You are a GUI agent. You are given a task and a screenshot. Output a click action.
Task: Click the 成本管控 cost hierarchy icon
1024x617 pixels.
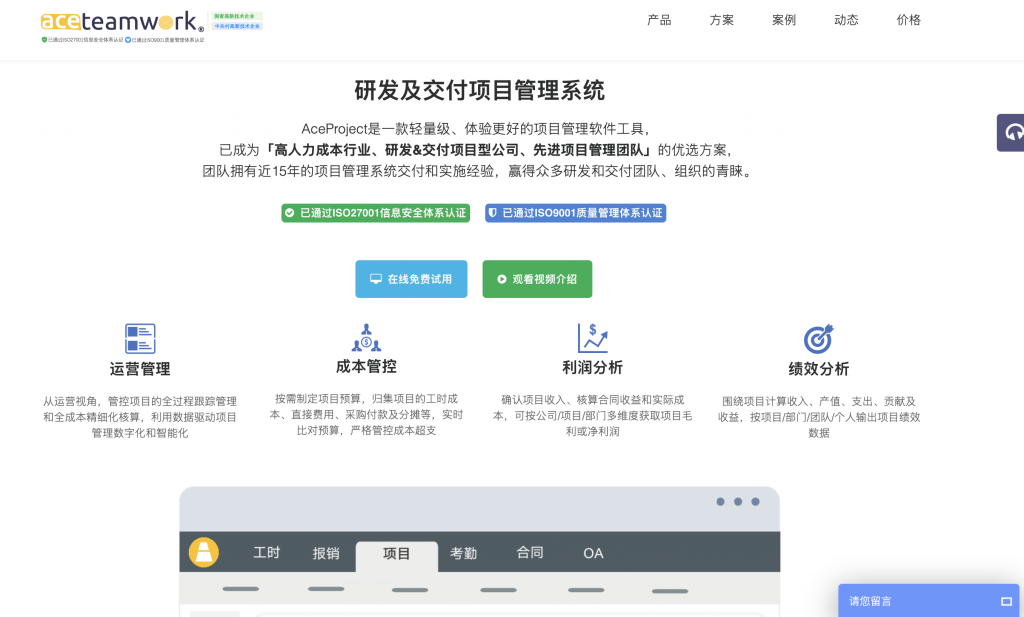click(366, 338)
